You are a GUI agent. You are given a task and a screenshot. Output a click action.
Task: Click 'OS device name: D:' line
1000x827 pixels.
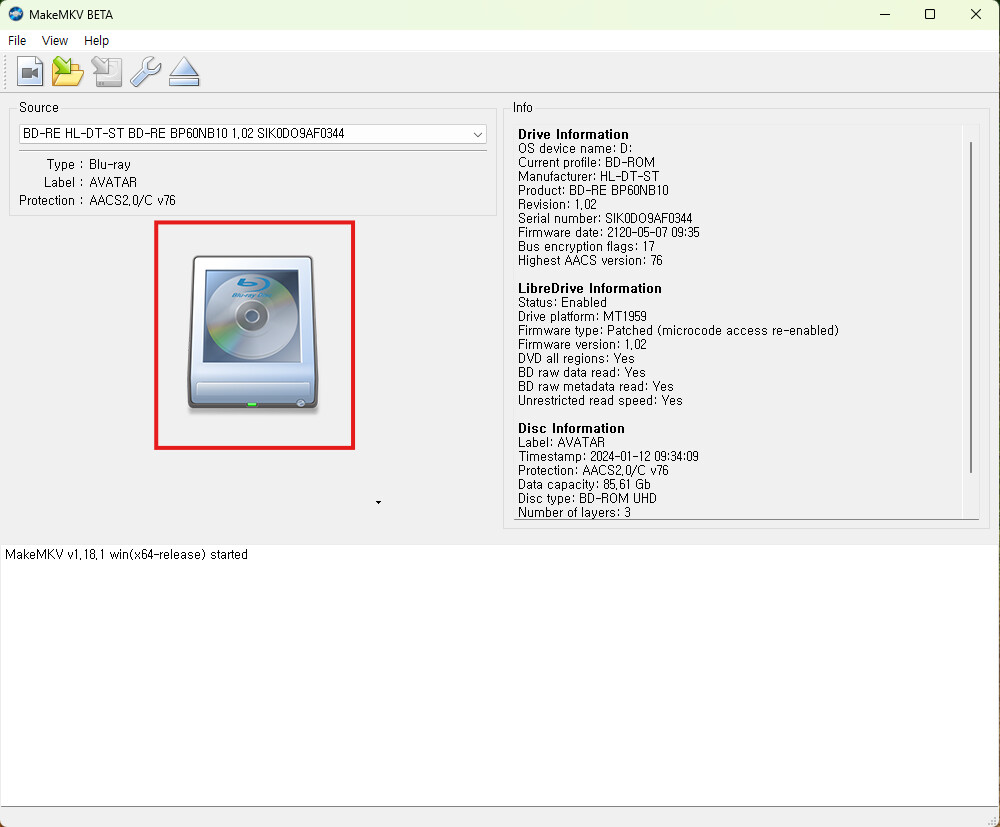tap(575, 149)
